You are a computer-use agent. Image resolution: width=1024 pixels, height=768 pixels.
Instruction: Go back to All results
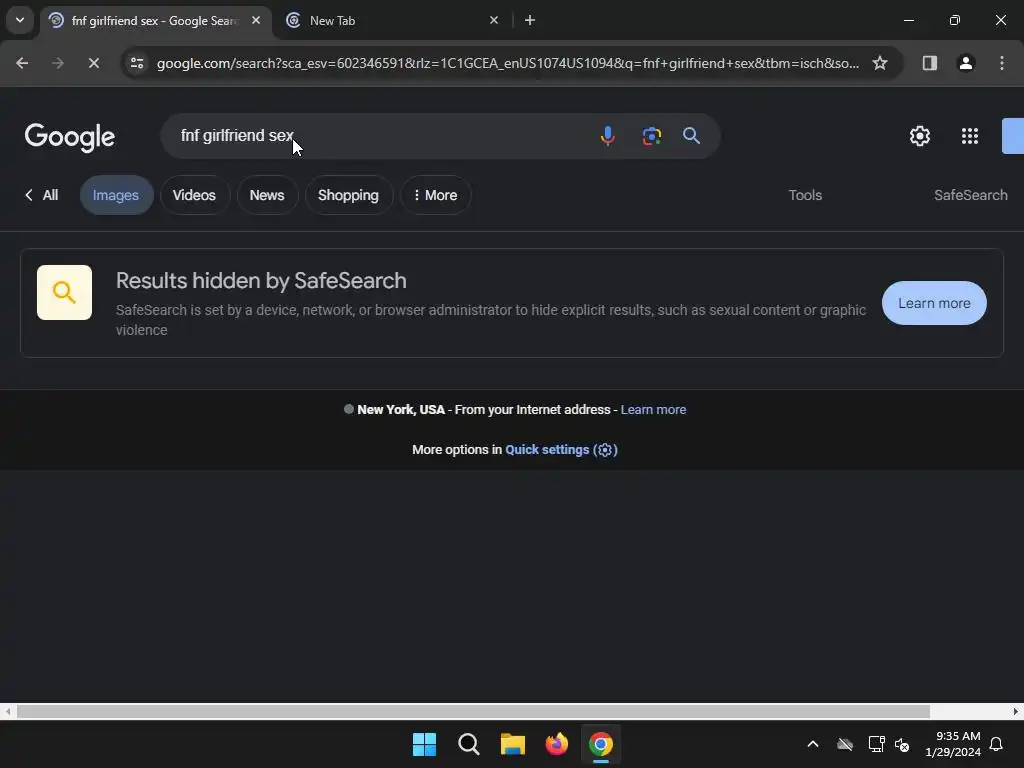coord(42,195)
